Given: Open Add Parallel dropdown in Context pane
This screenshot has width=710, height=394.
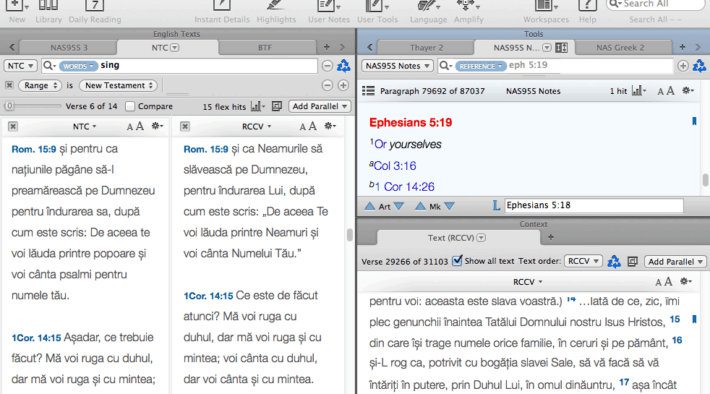Looking at the screenshot, I should 675,262.
